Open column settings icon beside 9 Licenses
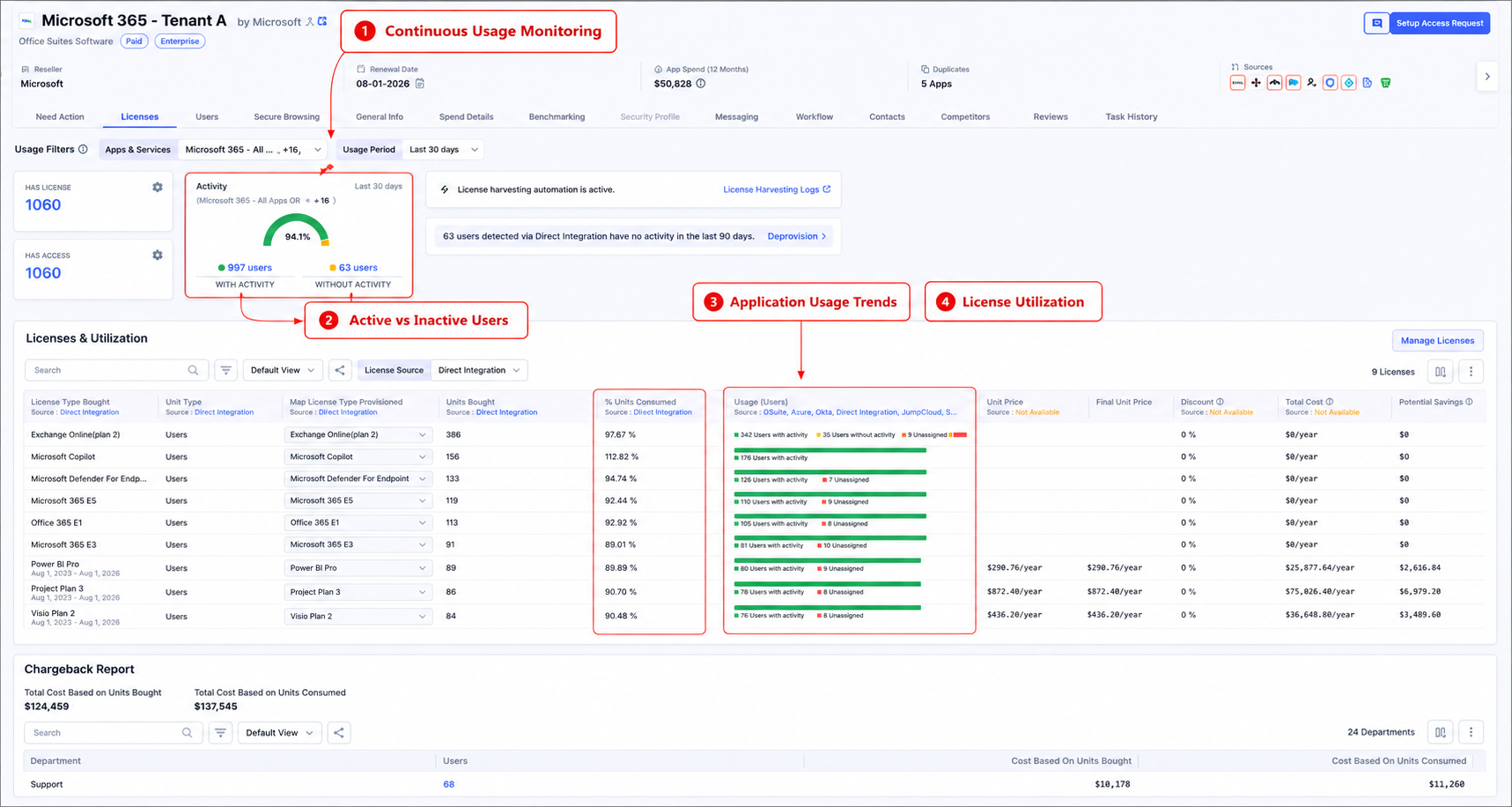The image size is (1512, 807). [x=1440, y=372]
